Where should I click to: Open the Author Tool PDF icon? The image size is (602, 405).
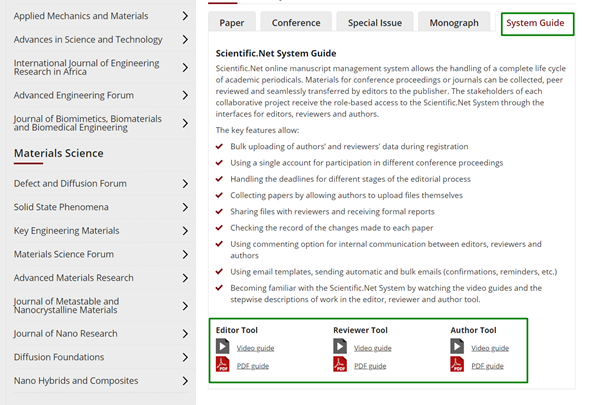[x=457, y=364]
